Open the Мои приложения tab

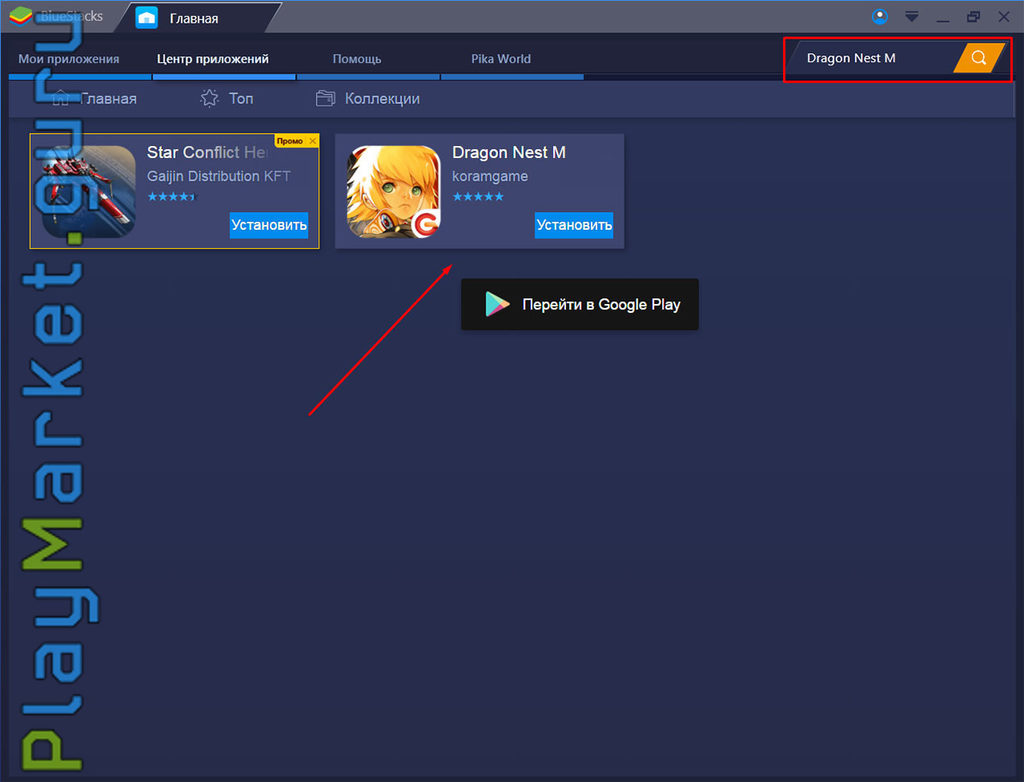69,59
